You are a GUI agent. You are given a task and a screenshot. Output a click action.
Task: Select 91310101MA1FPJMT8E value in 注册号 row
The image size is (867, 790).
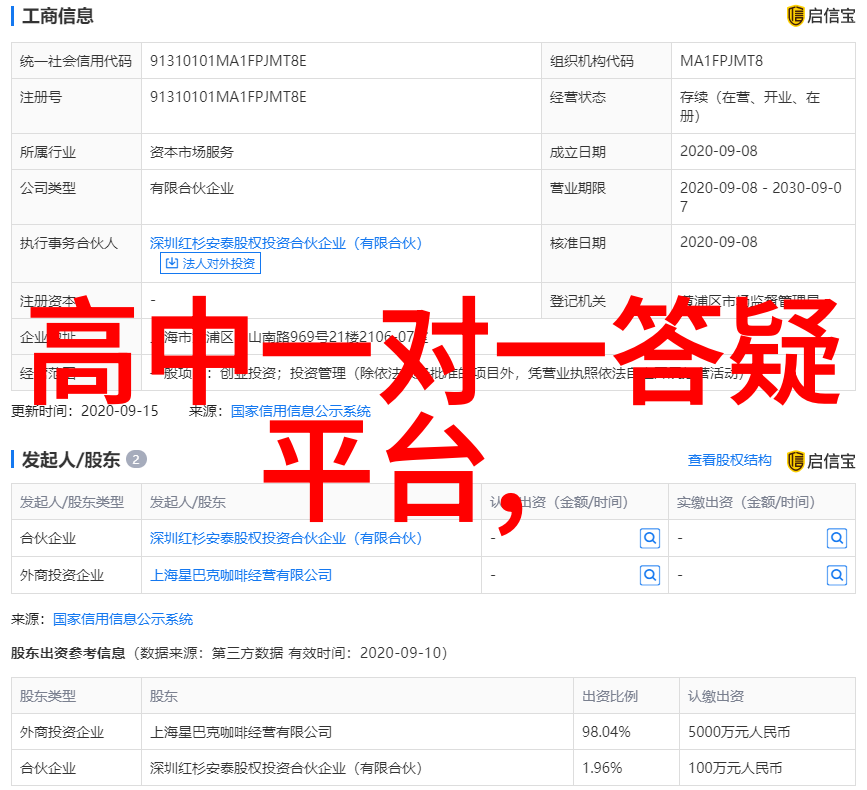[228, 97]
